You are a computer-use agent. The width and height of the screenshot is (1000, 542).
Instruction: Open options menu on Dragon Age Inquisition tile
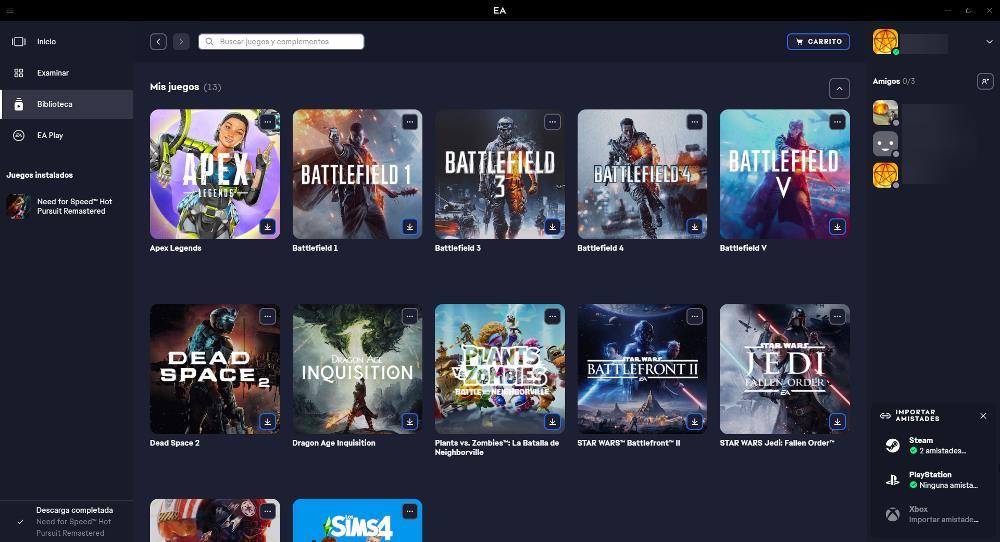coord(410,316)
